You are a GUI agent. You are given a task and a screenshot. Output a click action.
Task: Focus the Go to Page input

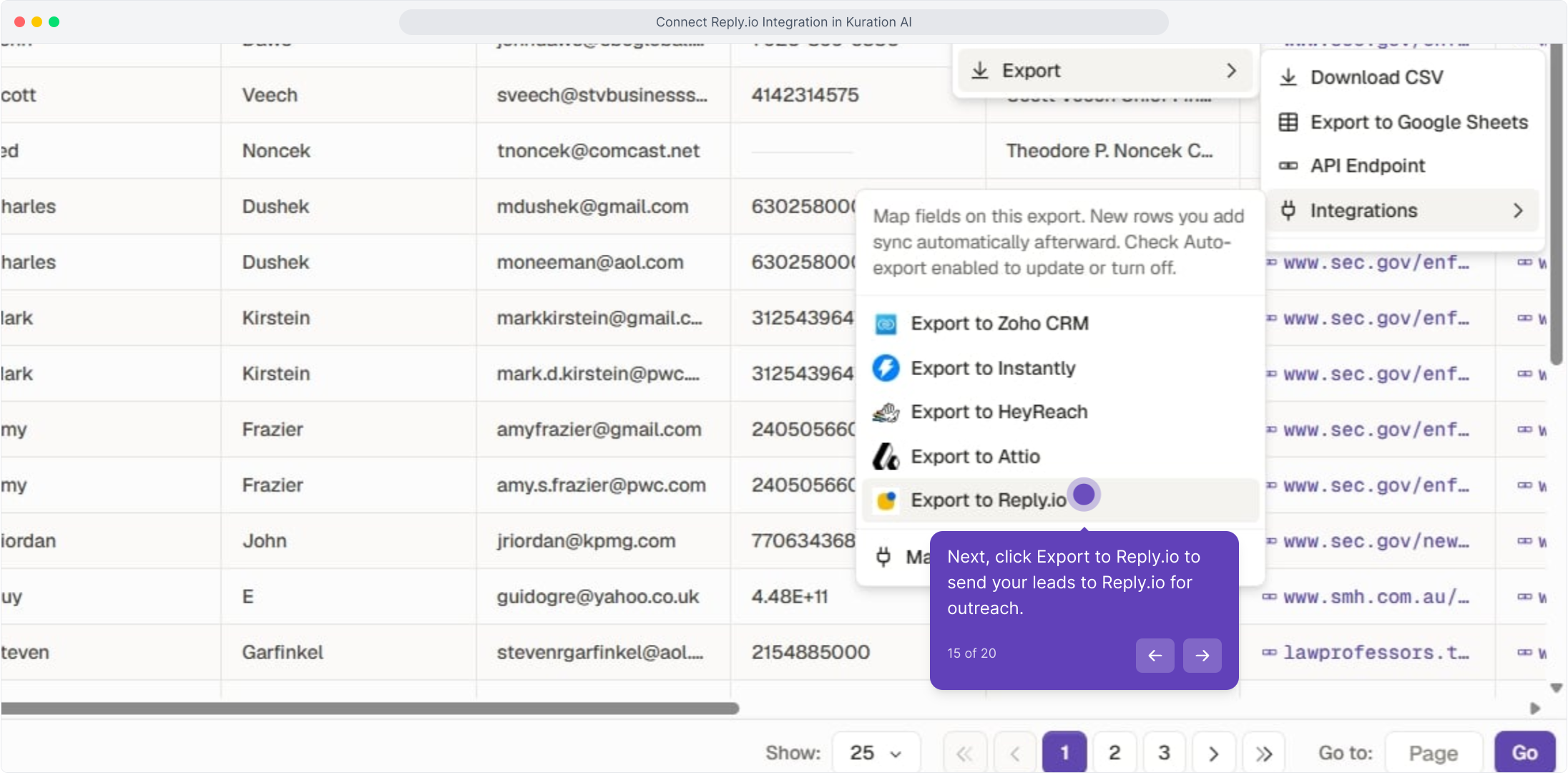click(x=1434, y=753)
